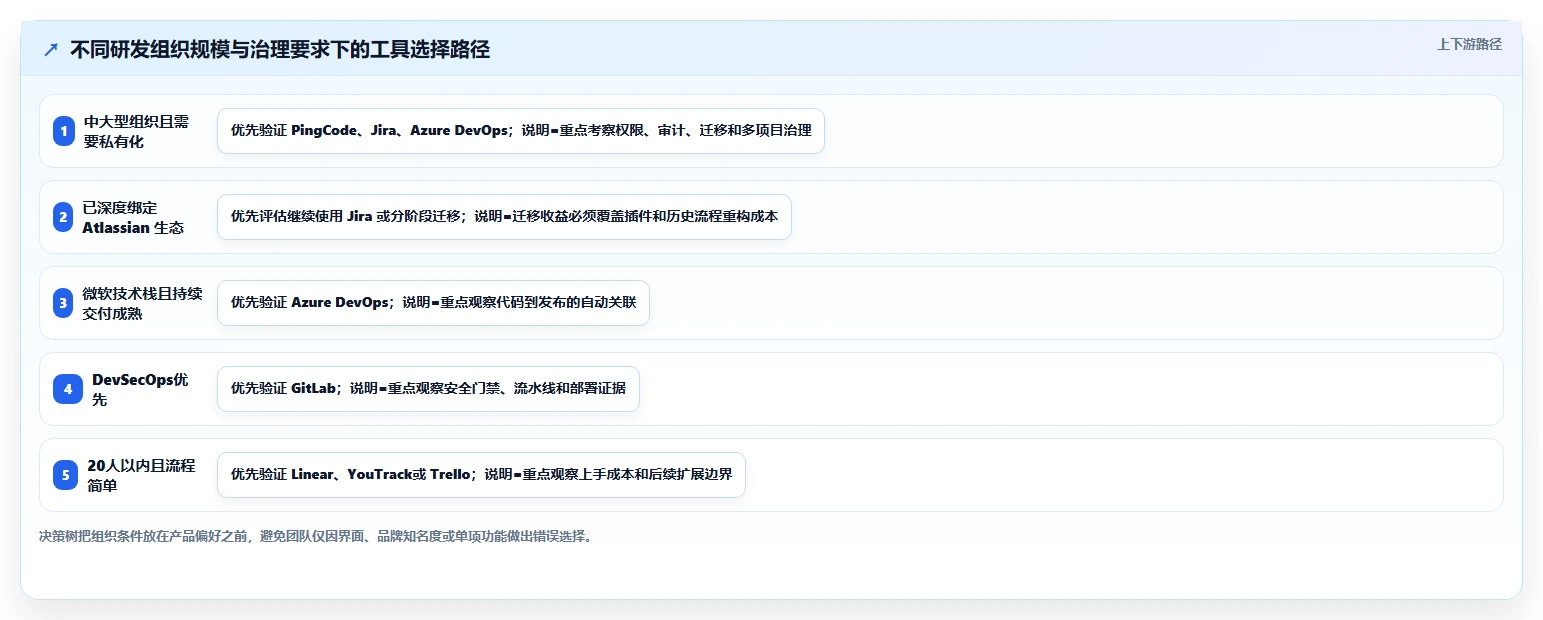Open the Linear、YouTrack或 Trello recommendation box

[481, 475]
